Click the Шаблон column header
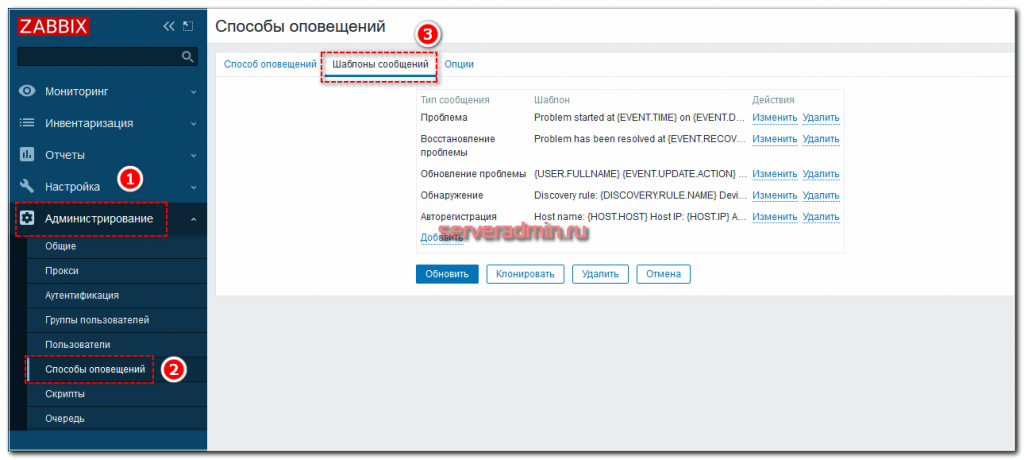 pyautogui.click(x=552, y=100)
